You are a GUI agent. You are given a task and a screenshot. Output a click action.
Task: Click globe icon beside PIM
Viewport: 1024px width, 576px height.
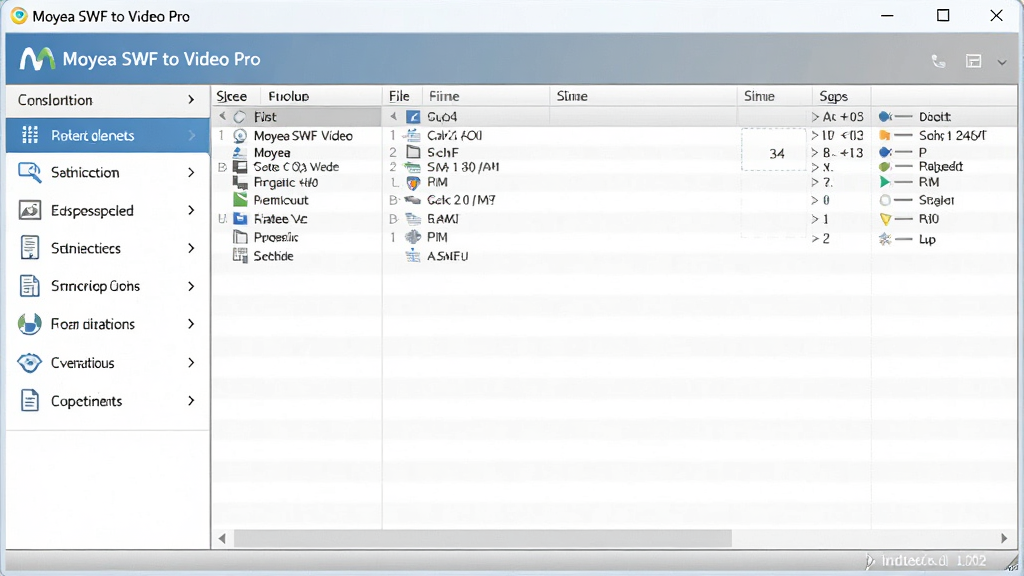tap(413, 237)
